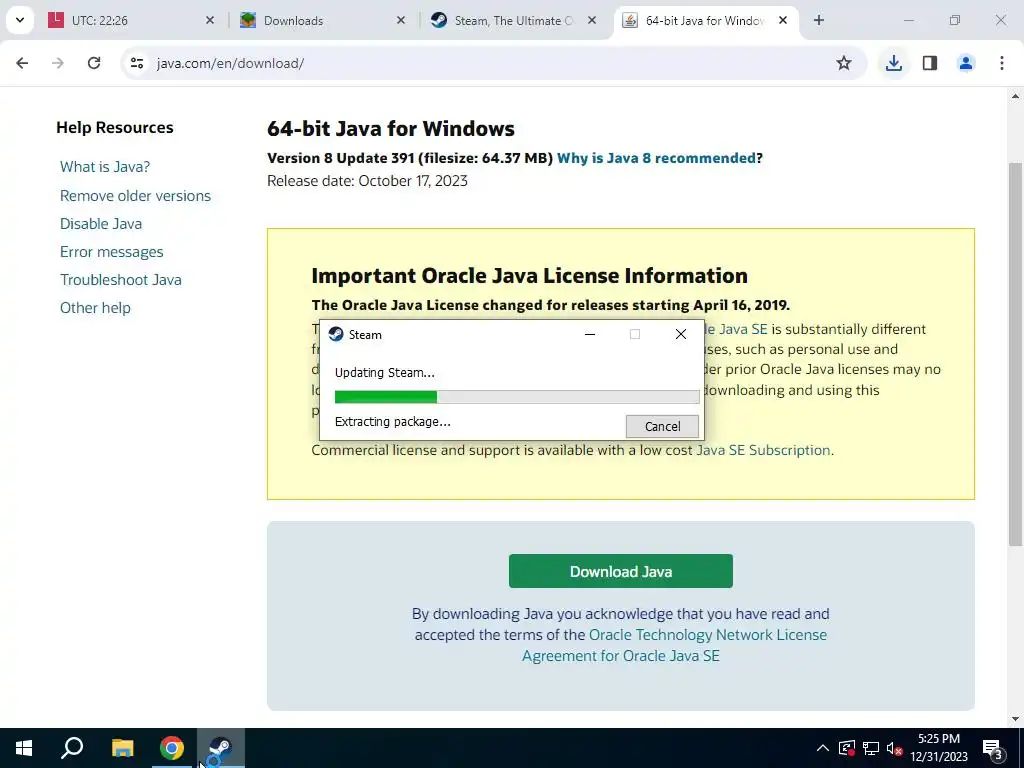
Task: Open the Java SE Subscription link
Action: click(763, 450)
